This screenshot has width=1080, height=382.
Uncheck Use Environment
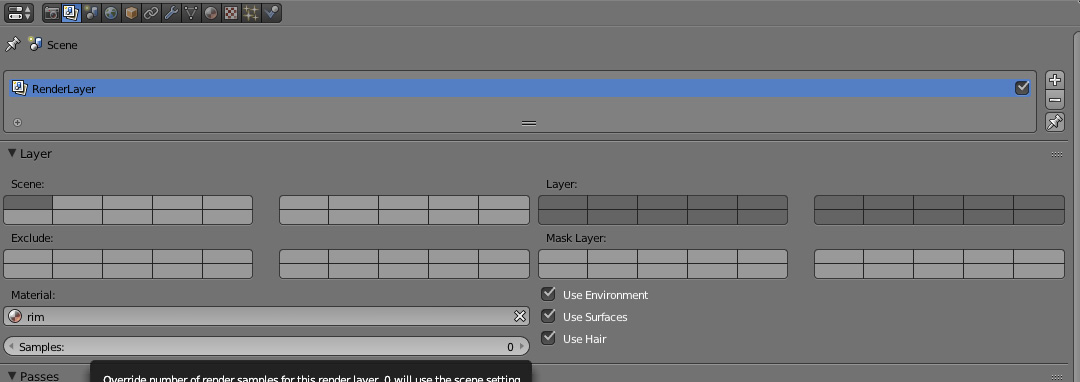548,294
